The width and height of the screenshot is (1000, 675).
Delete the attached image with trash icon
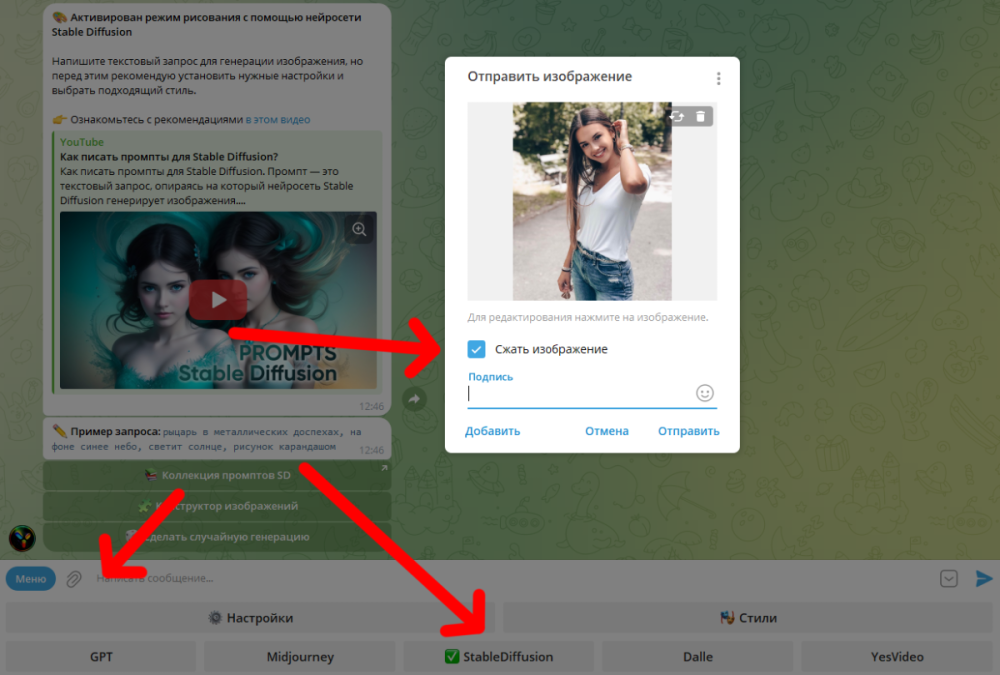coord(700,117)
